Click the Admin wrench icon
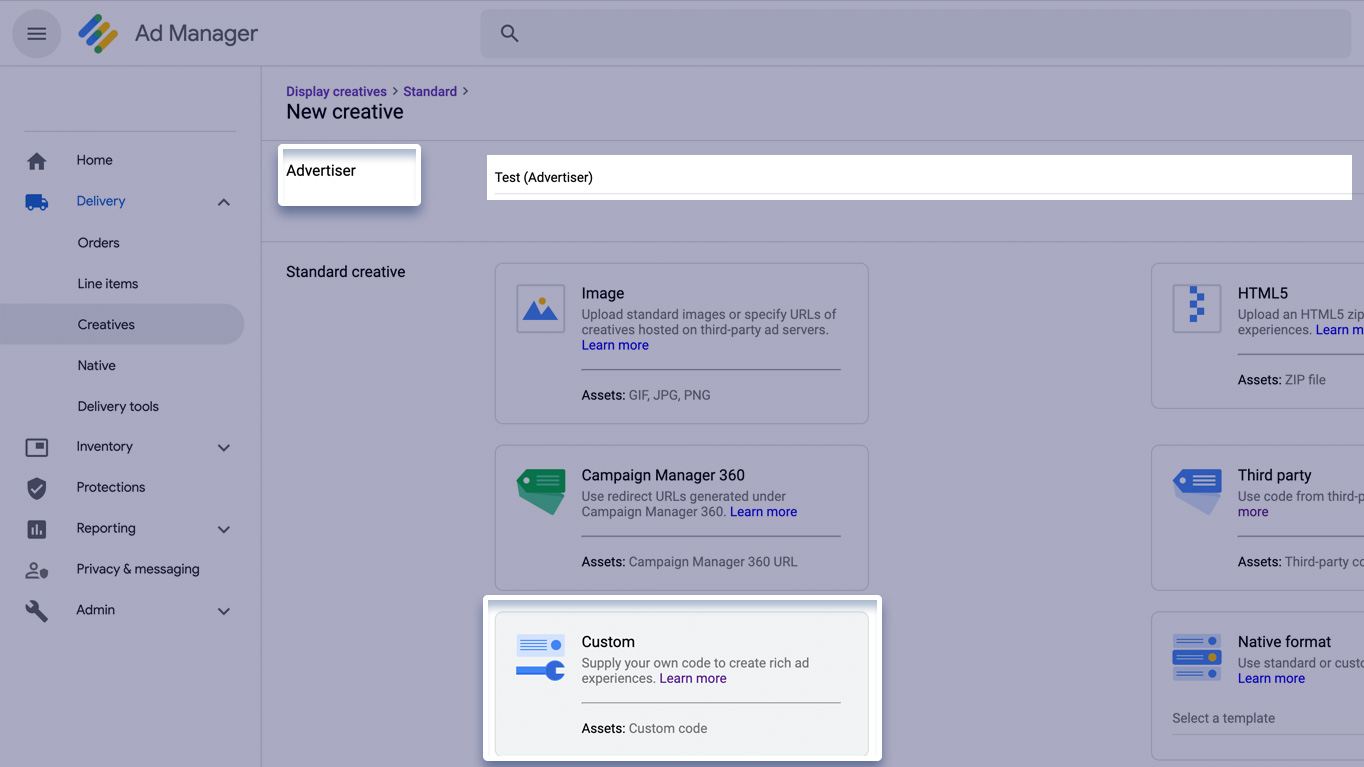The width and height of the screenshot is (1364, 767). (37, 611)
